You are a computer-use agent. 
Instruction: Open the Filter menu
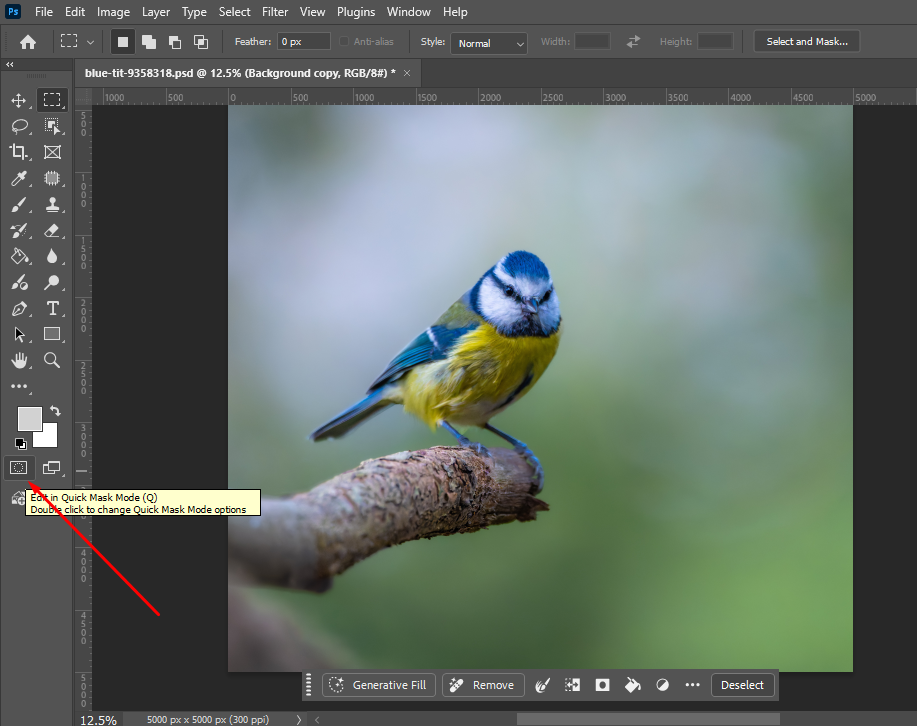(275, 11)
